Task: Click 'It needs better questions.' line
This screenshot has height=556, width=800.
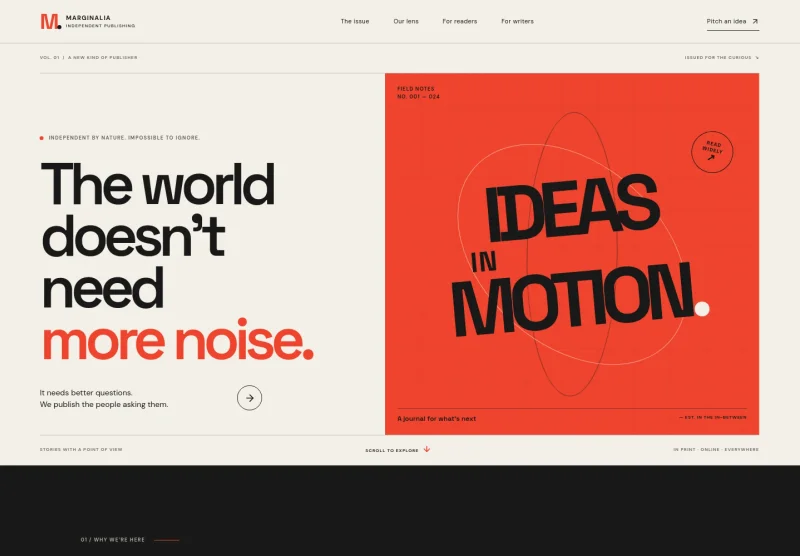Action: (86, 393)
